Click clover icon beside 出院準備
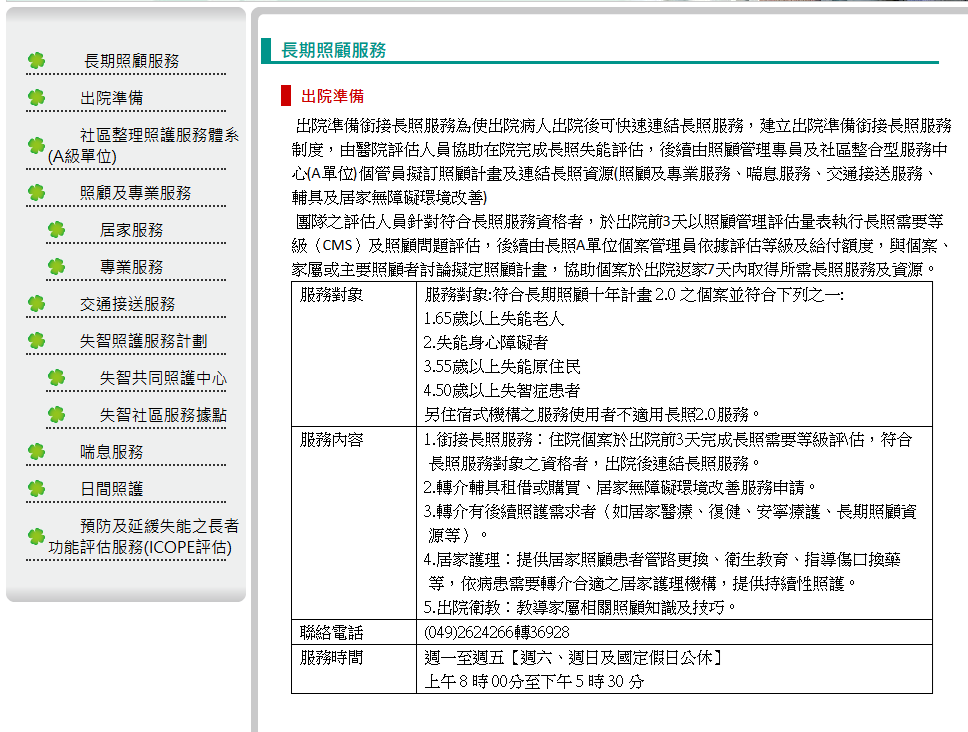The width and height of the screenshot is (968, 732). (36, 98)
